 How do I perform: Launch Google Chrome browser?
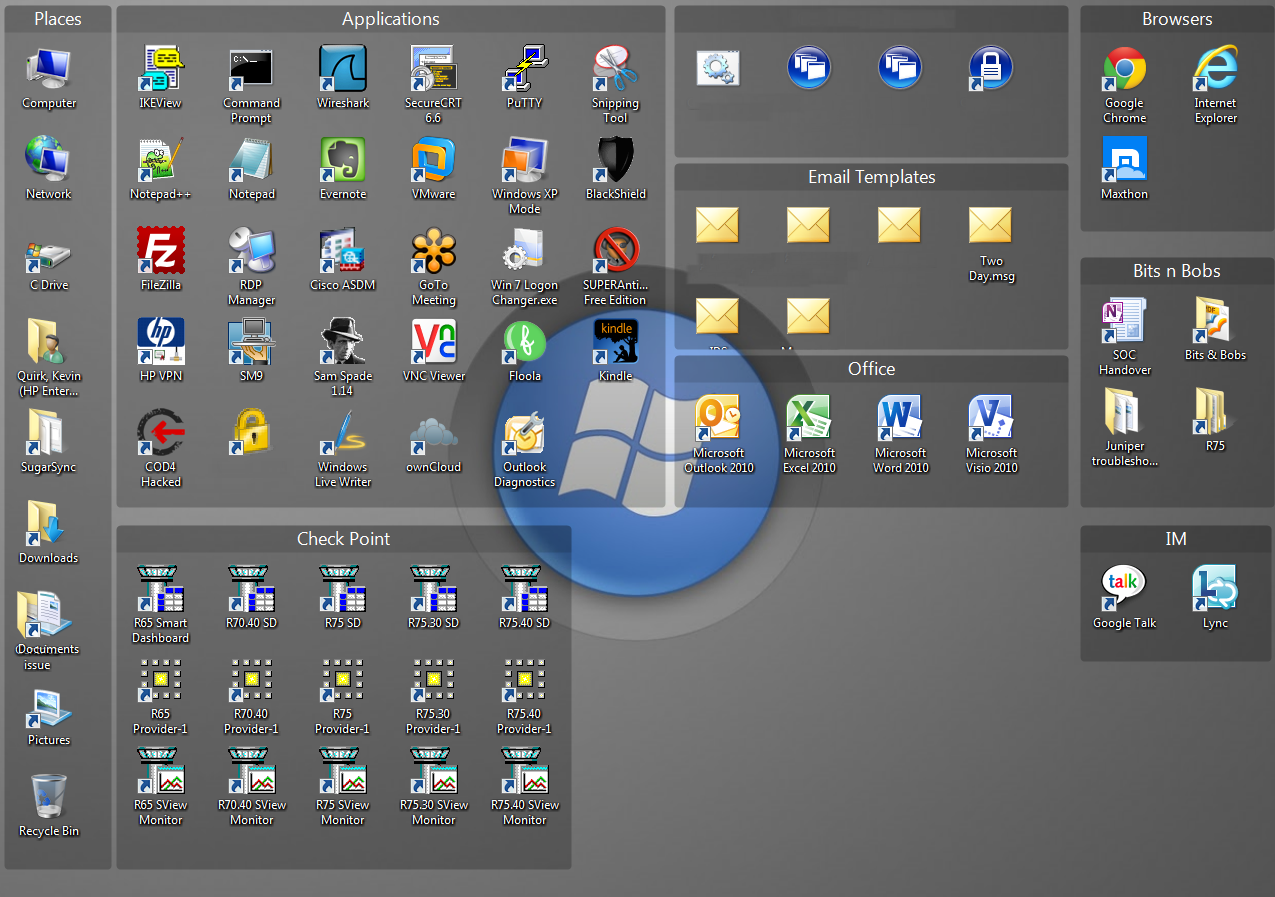tap(1124, 70)
